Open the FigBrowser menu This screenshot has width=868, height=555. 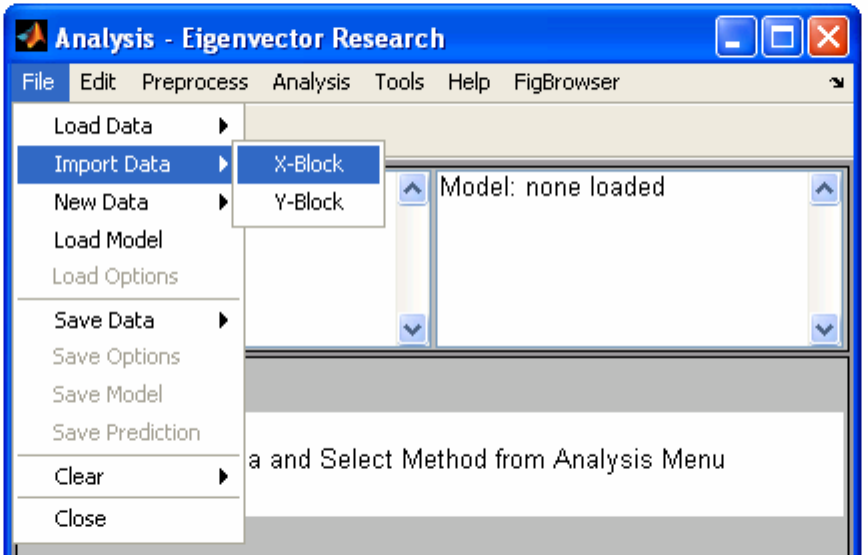point(566,82)
